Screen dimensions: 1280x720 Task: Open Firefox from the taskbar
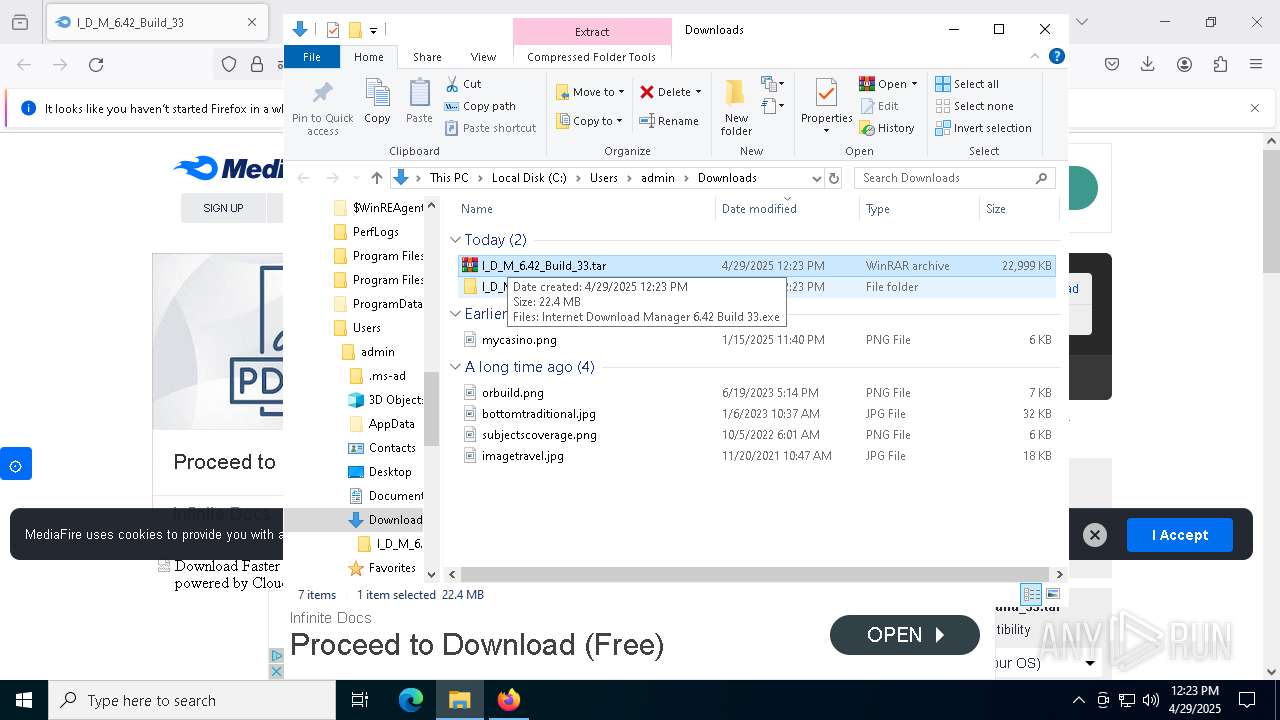coord(509,700)
